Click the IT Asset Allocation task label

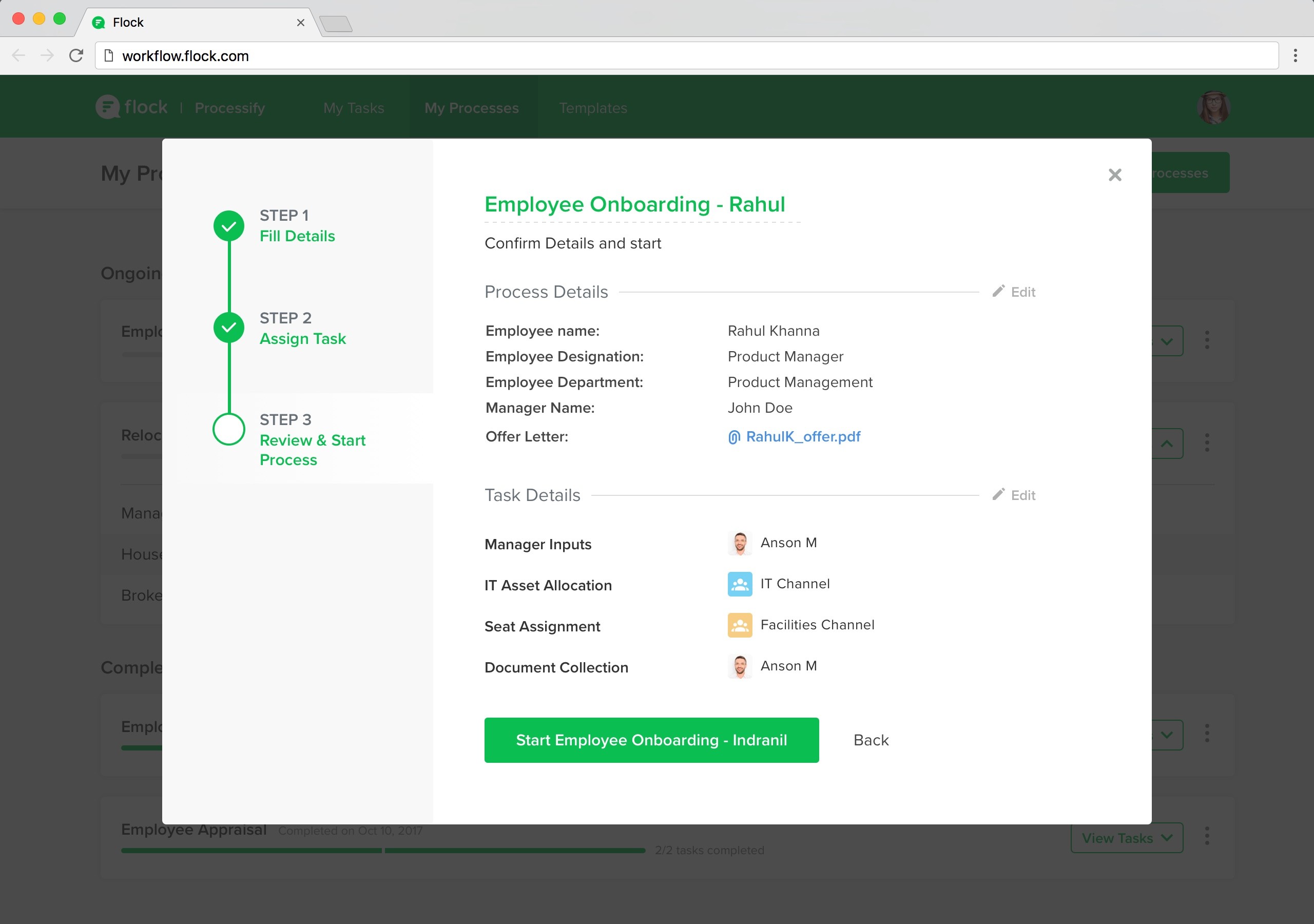548,586
